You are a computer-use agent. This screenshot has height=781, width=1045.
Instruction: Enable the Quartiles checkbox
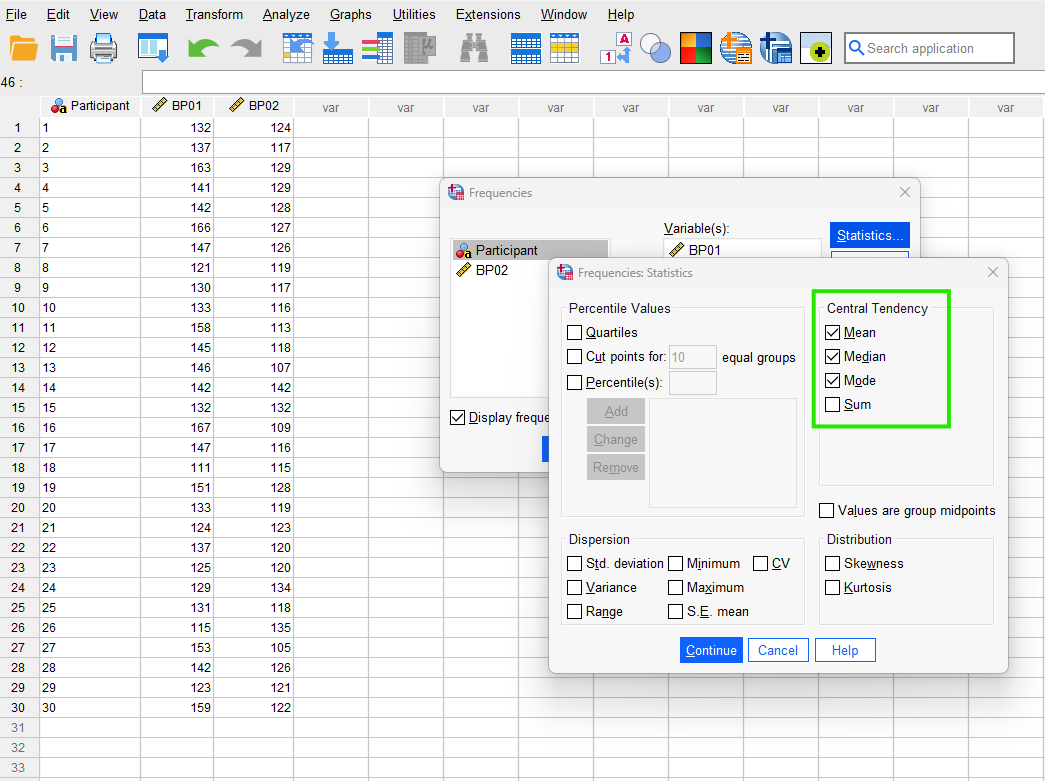(x=575, y=332)
